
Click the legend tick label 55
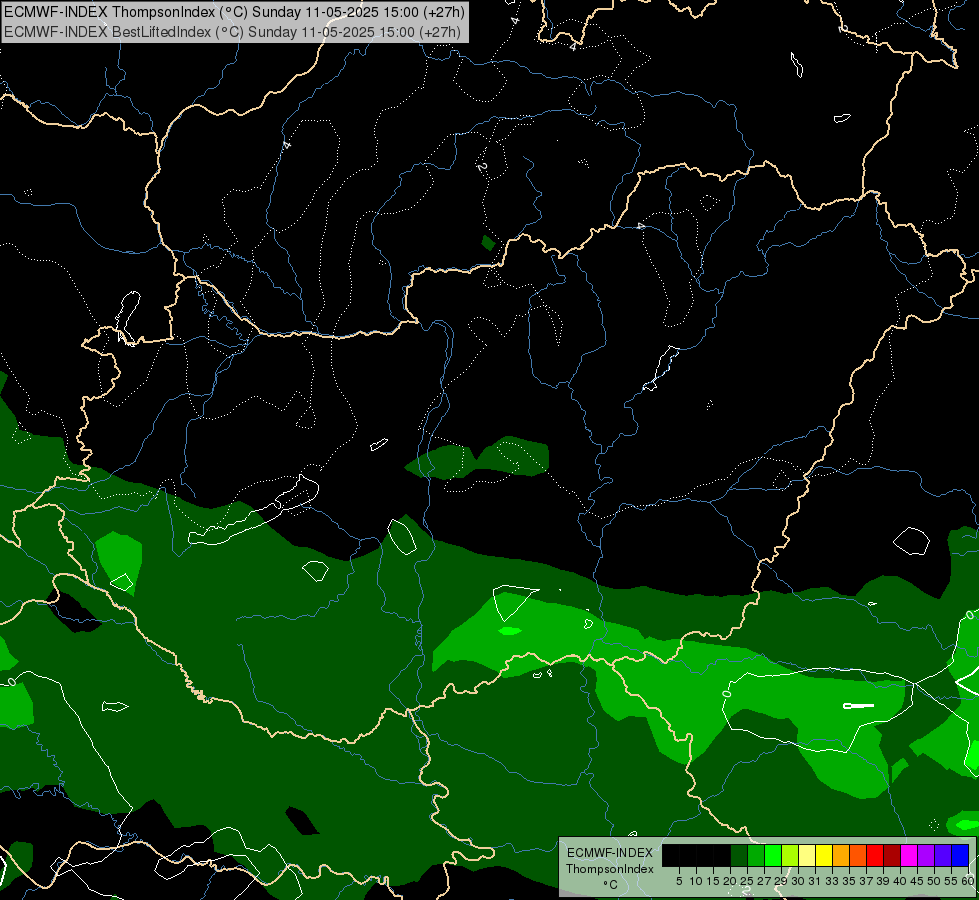[952, 881]
